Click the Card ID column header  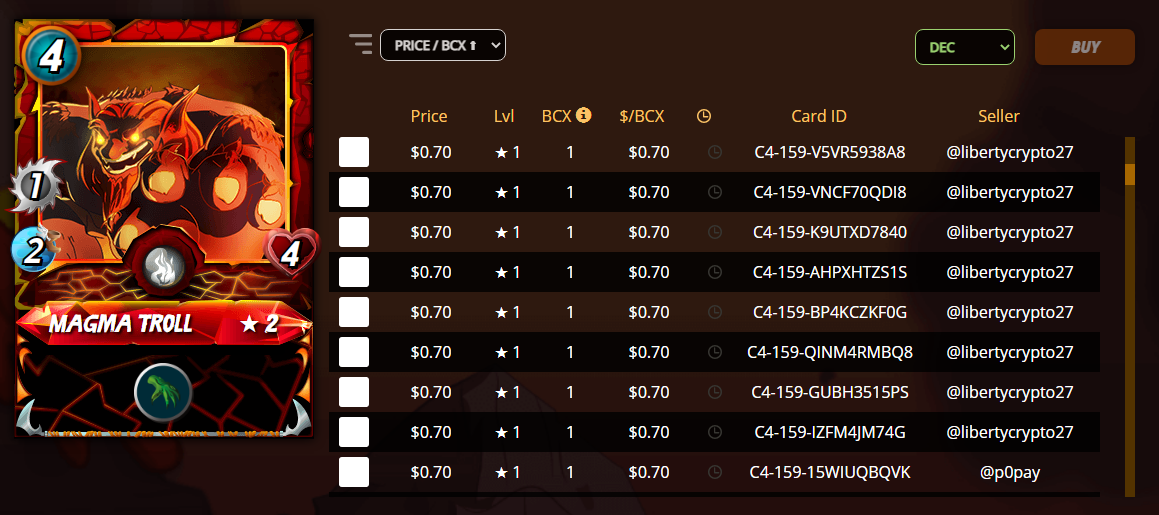[819, 116]
